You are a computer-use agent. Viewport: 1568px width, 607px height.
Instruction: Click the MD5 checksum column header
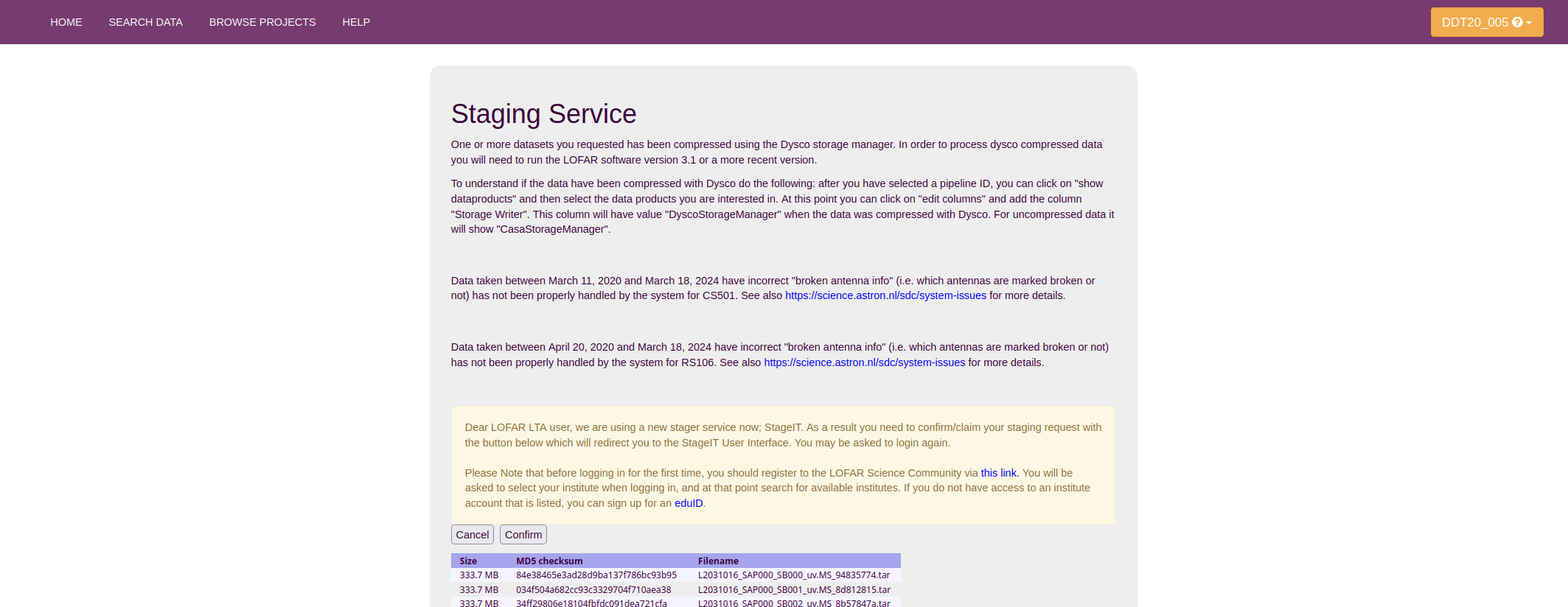(x=549, y=561)
